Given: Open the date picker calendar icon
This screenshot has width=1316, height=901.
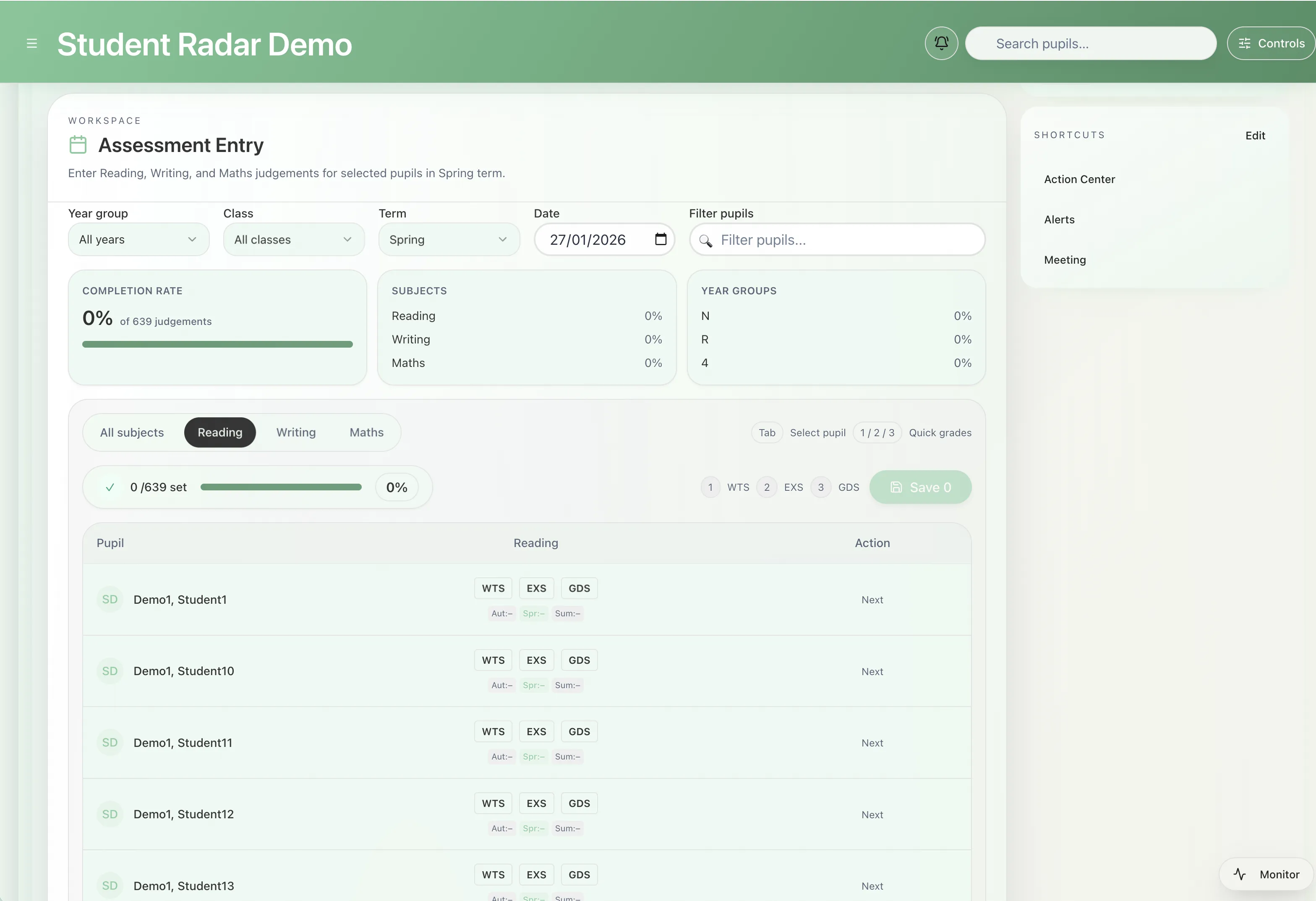Looking at the screenshot, I should pyautogui.click(x=661, y=240).
